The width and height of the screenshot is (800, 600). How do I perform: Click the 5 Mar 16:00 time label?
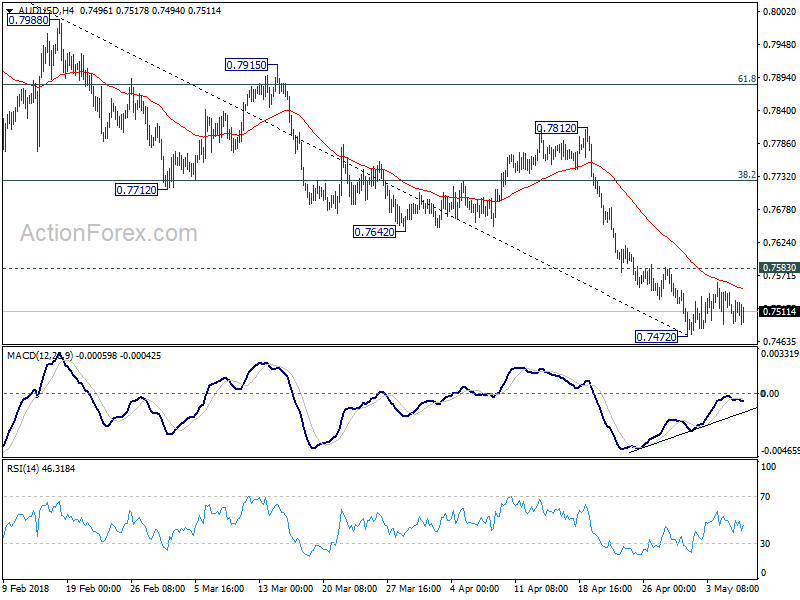221,588
